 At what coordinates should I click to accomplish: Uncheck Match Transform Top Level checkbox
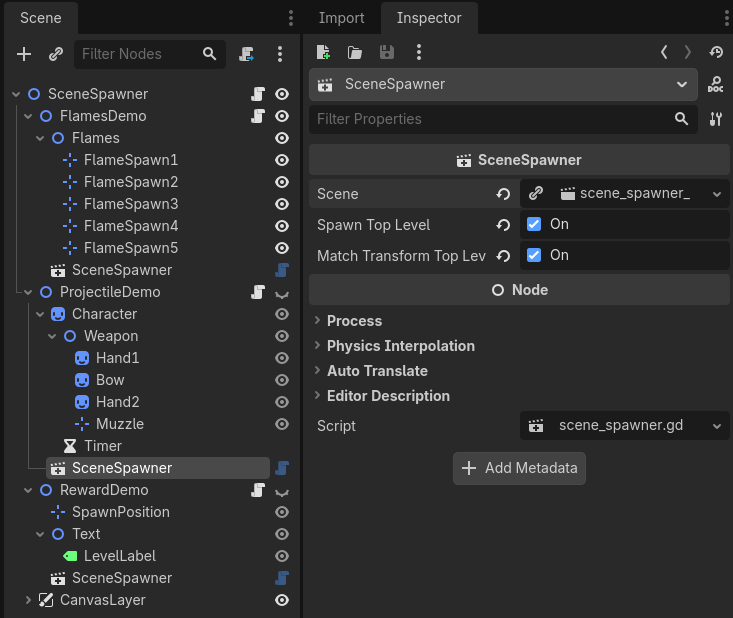[534, 255]
